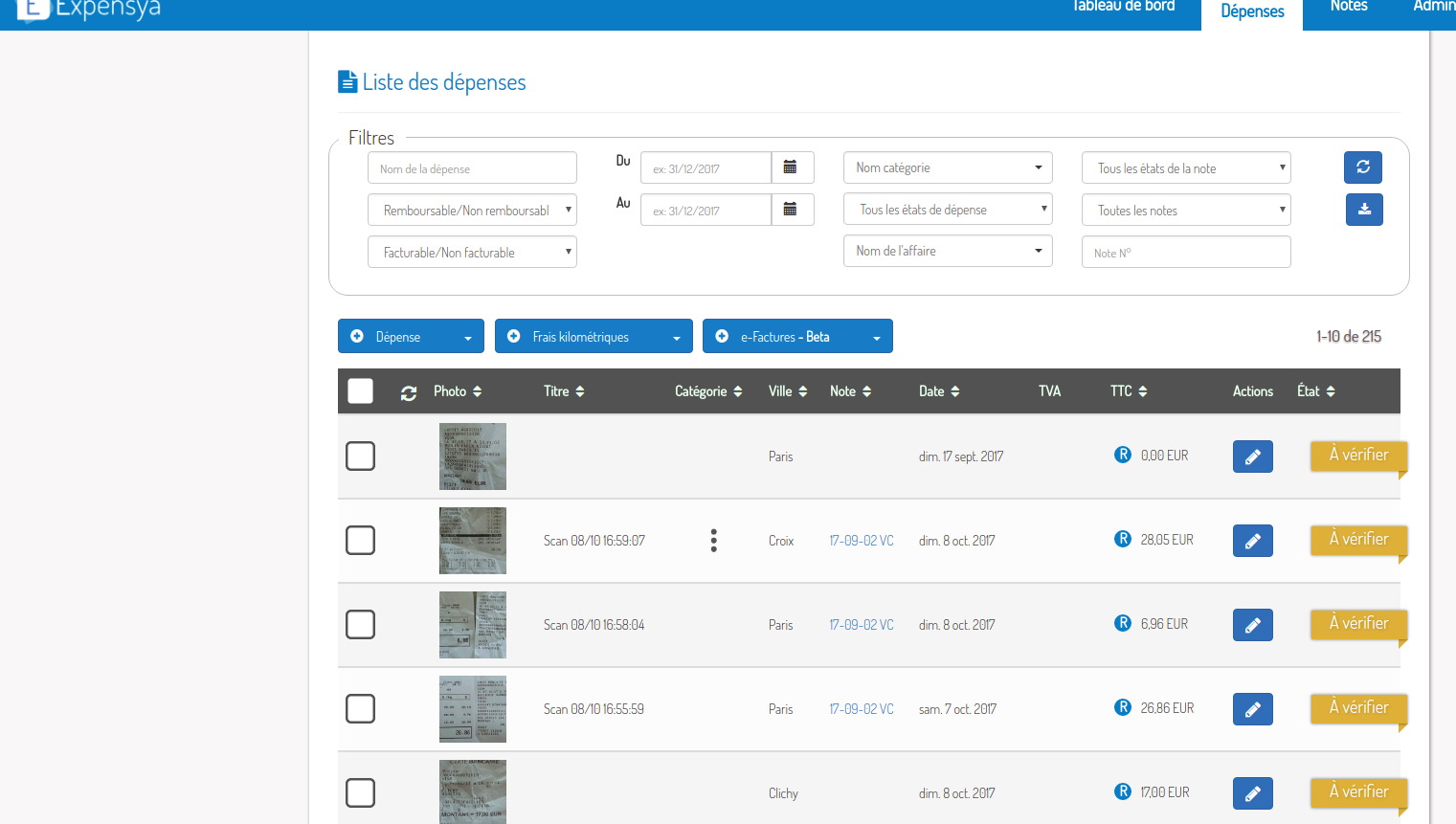Image resolution: width=1456 pixels, height=824 pixels.
Task: Click pencil edit icon for 28,05 EUR expense
Action: point(1252,541)
